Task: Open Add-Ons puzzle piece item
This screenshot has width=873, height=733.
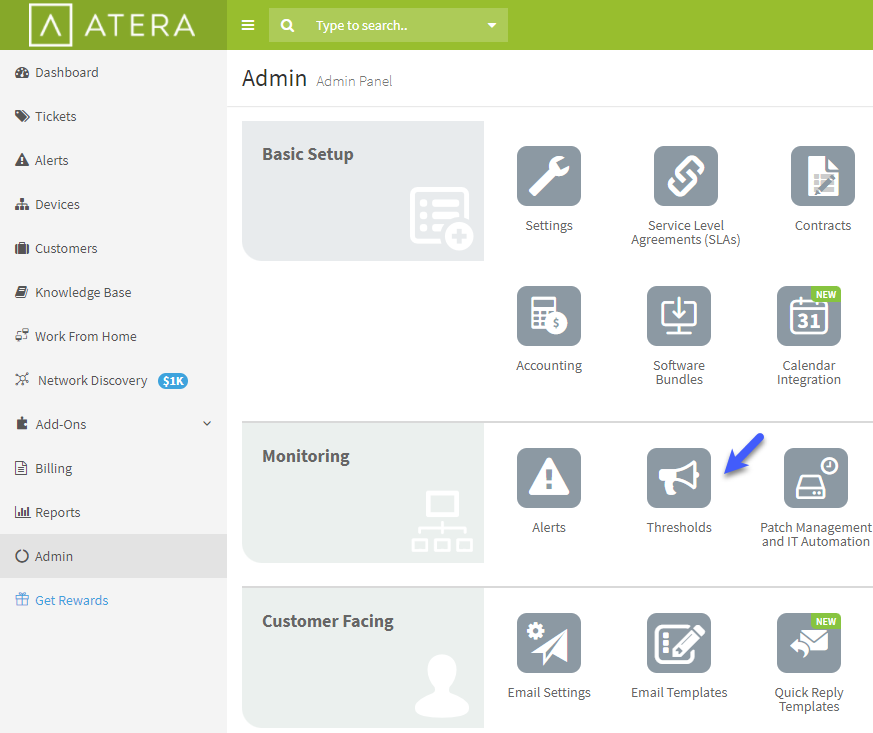Action: tap(113, 424)
